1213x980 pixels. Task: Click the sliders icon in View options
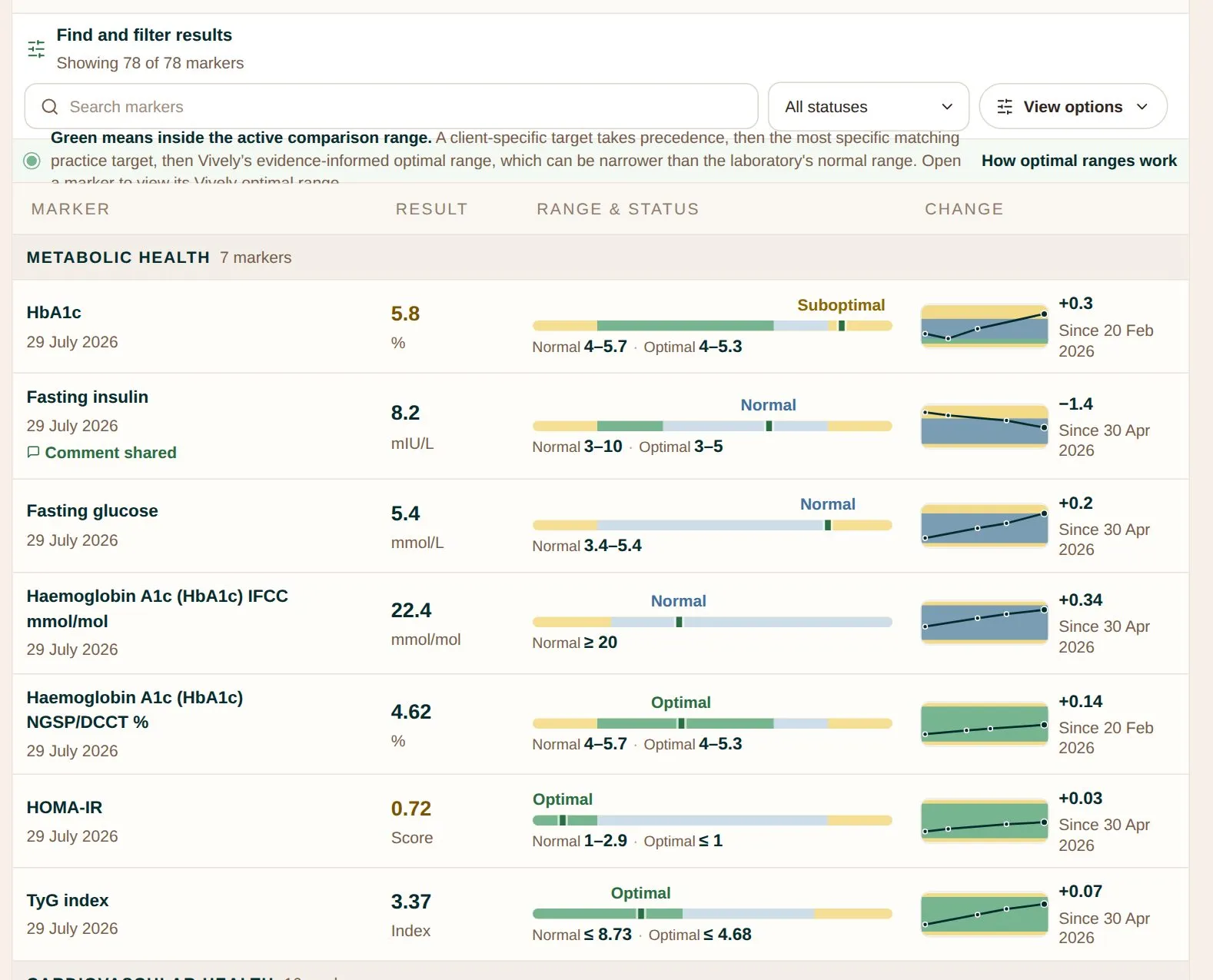point(1005,107)
